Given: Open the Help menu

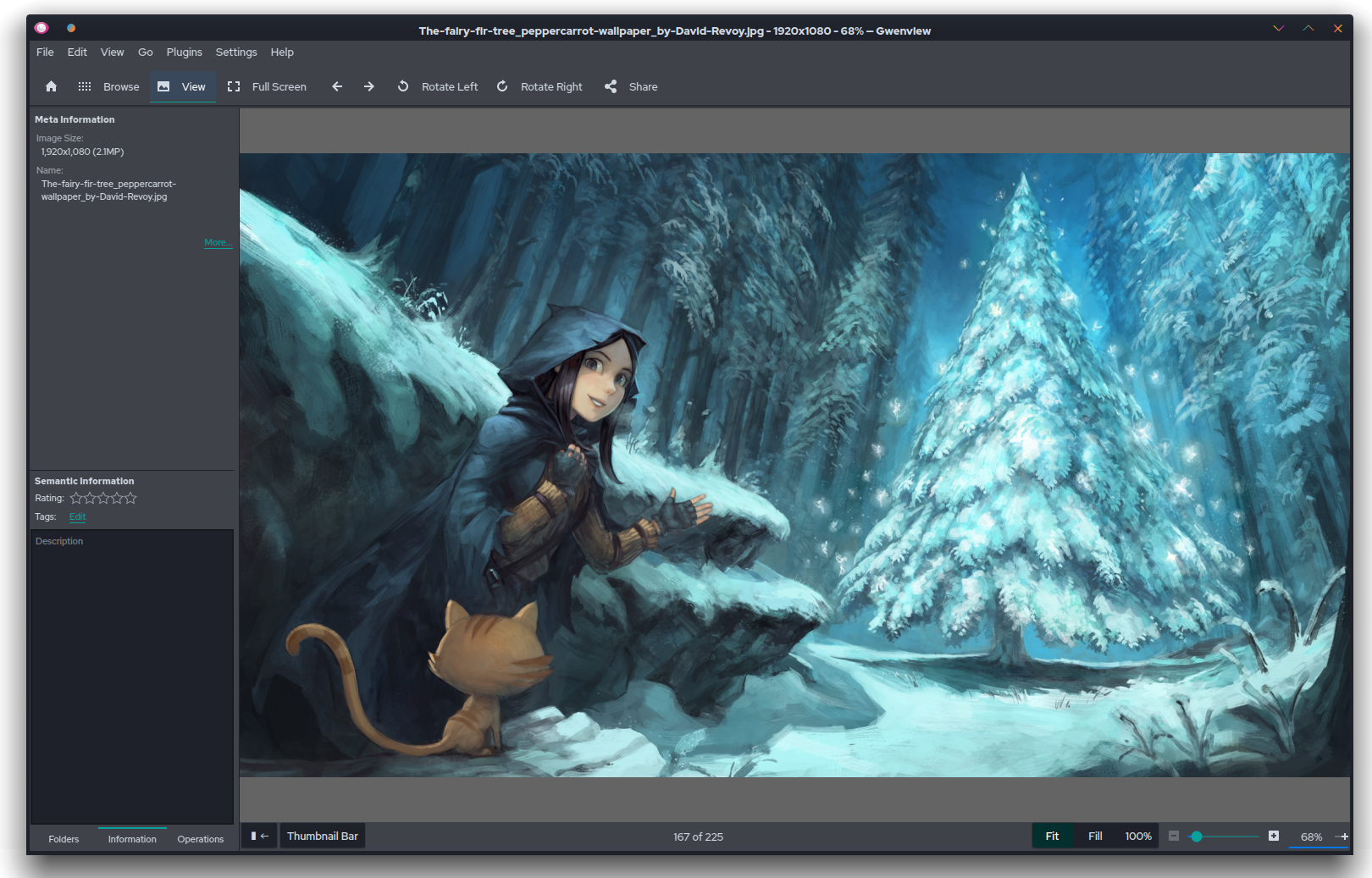Looking at the screenshot, I should (x=282, y=52).
